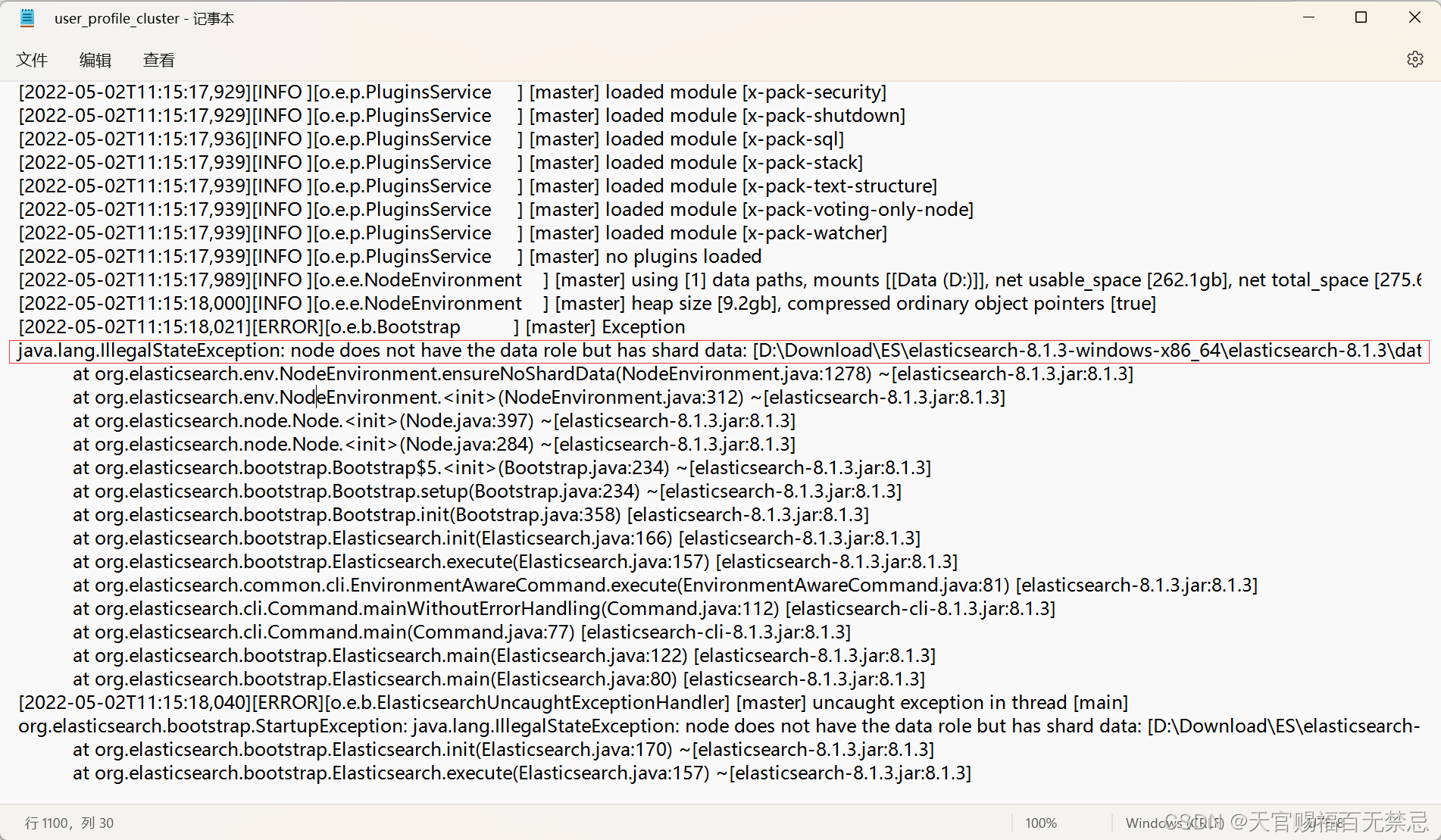The width and height of the screenshot is (1441, 840).
Task: Click the Bootstrap.setup stack trace line
Action: (487, 492)
